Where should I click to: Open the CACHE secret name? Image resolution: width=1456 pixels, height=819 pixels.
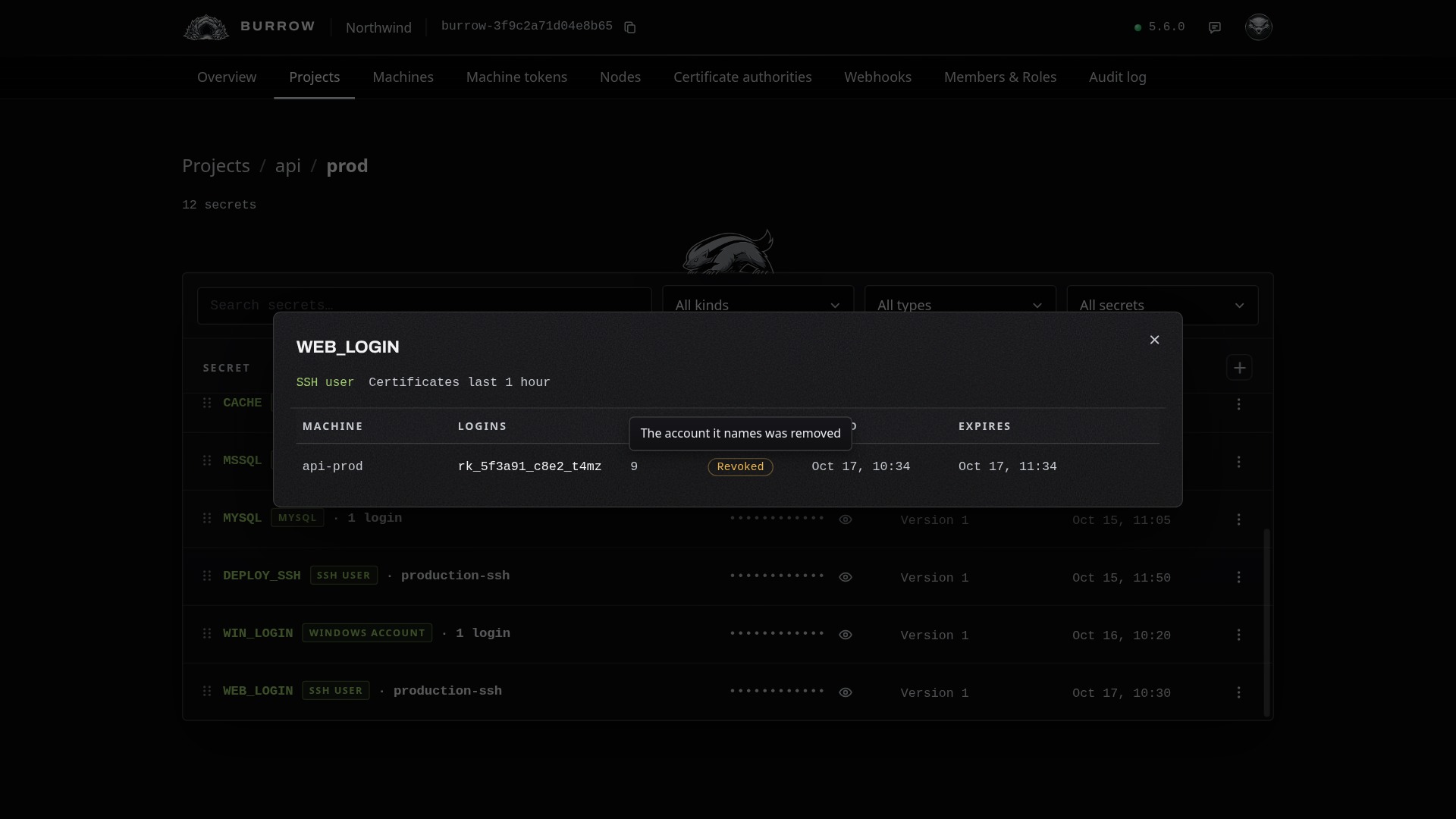242,403
